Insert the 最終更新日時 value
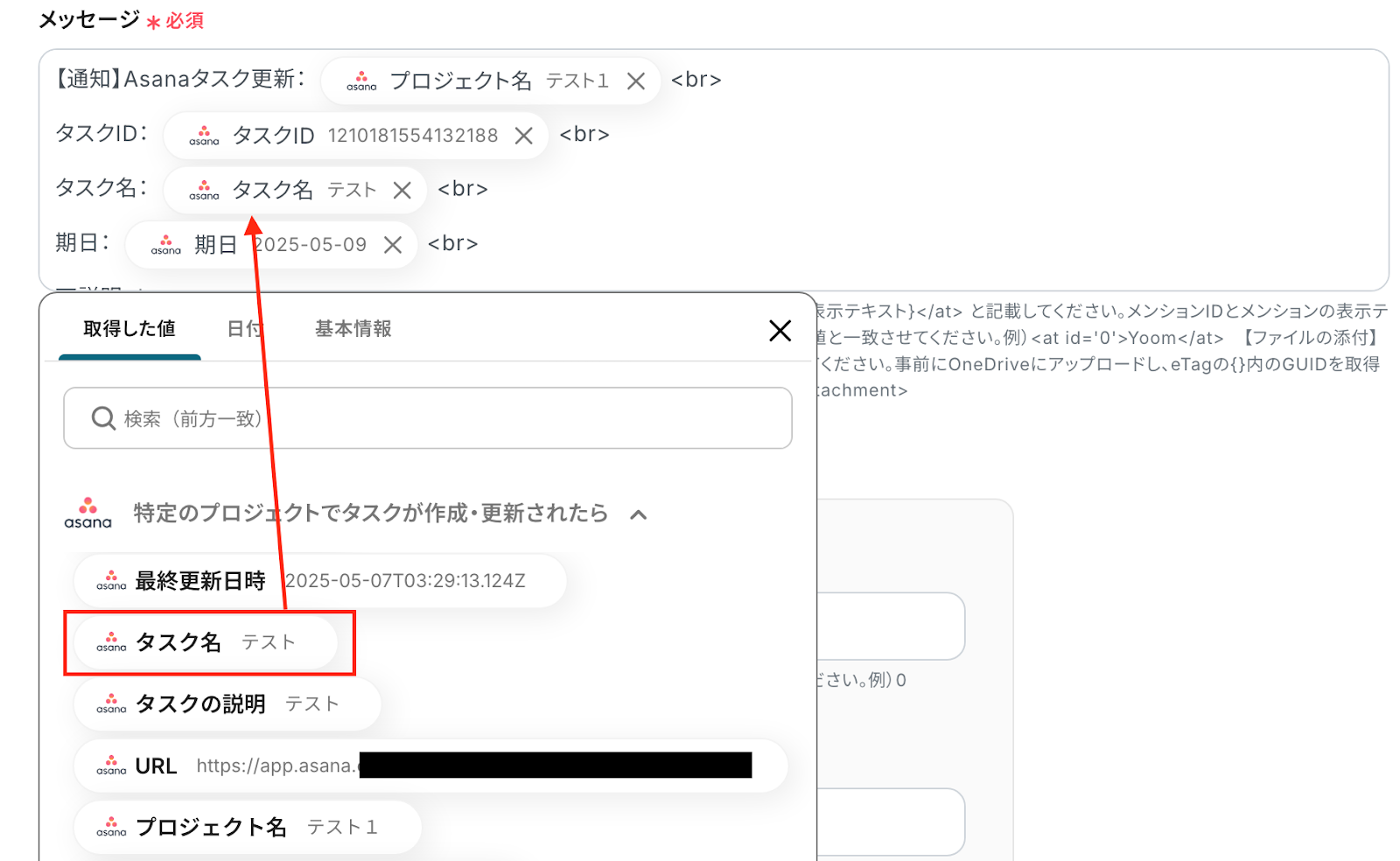 320,581
